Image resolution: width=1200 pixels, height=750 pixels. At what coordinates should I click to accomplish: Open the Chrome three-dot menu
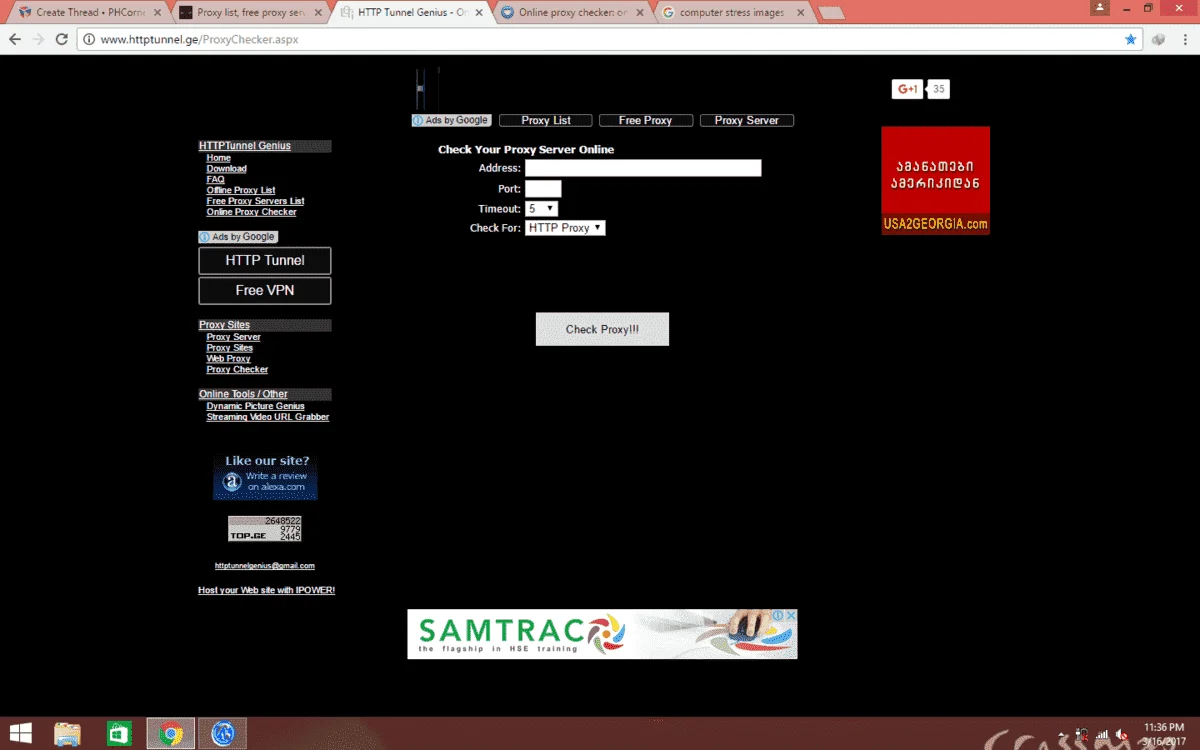[1184, 39]
